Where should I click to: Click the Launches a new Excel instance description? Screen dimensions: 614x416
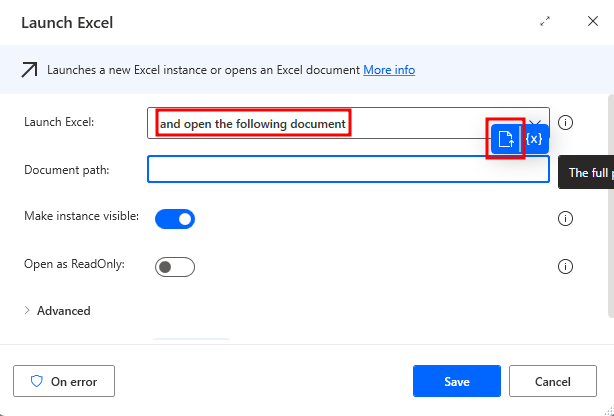(x=203, y=70)
